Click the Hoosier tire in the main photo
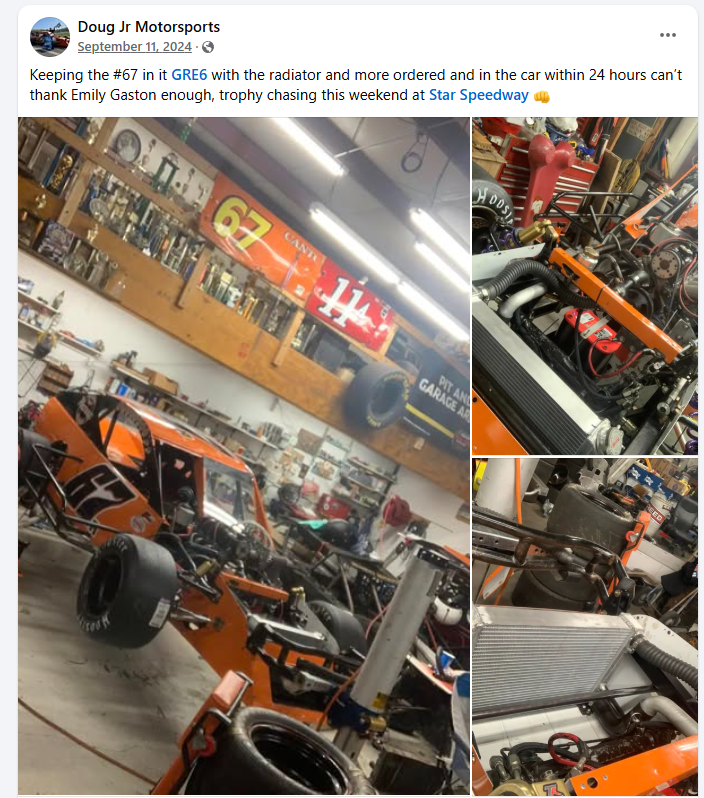This screenshot has width=704, height=798. pyautogui.click(x=125, y=589)
